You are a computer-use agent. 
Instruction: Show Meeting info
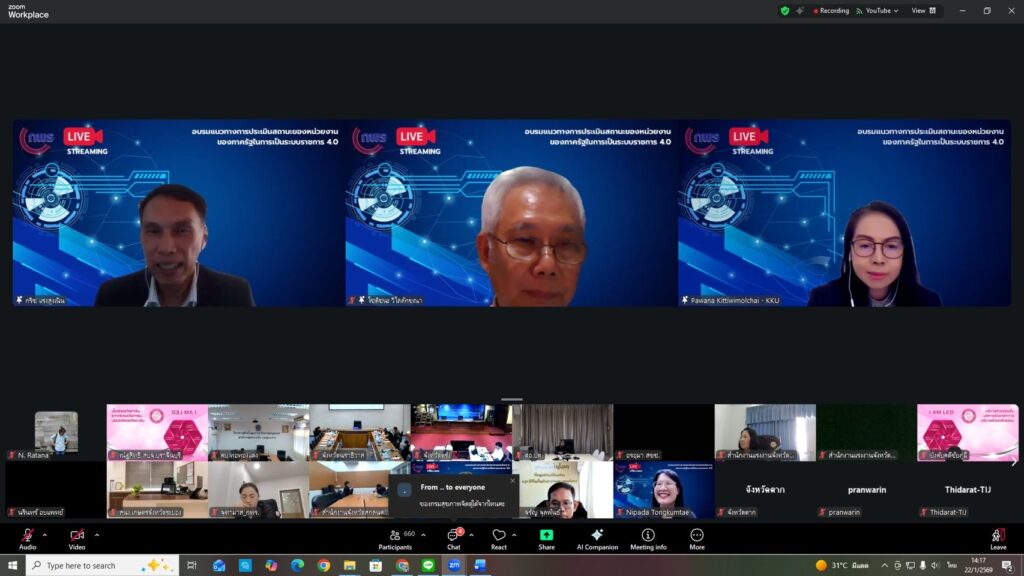(x=648, y=539)
